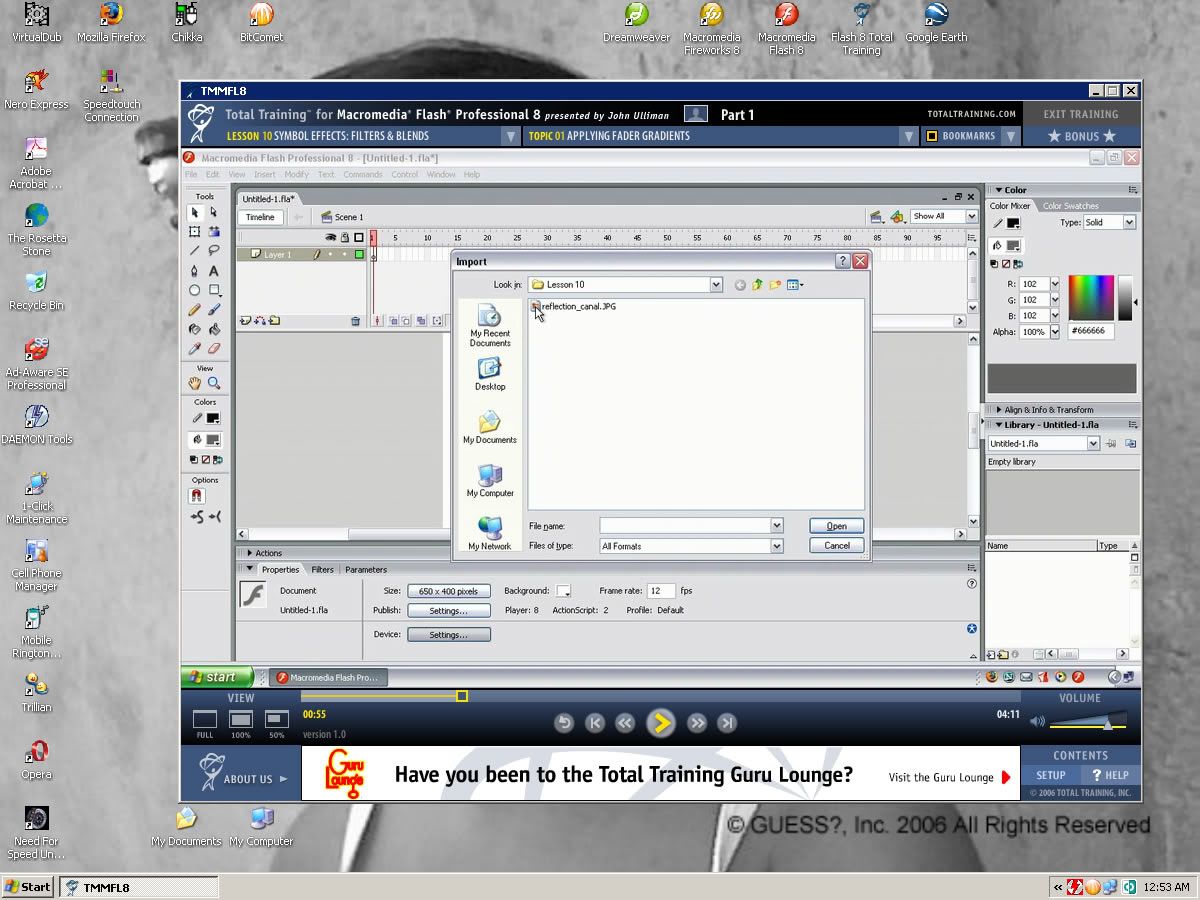Open the HELP menu item
The image size is (1200, 900).
(x=1109, y=775)
